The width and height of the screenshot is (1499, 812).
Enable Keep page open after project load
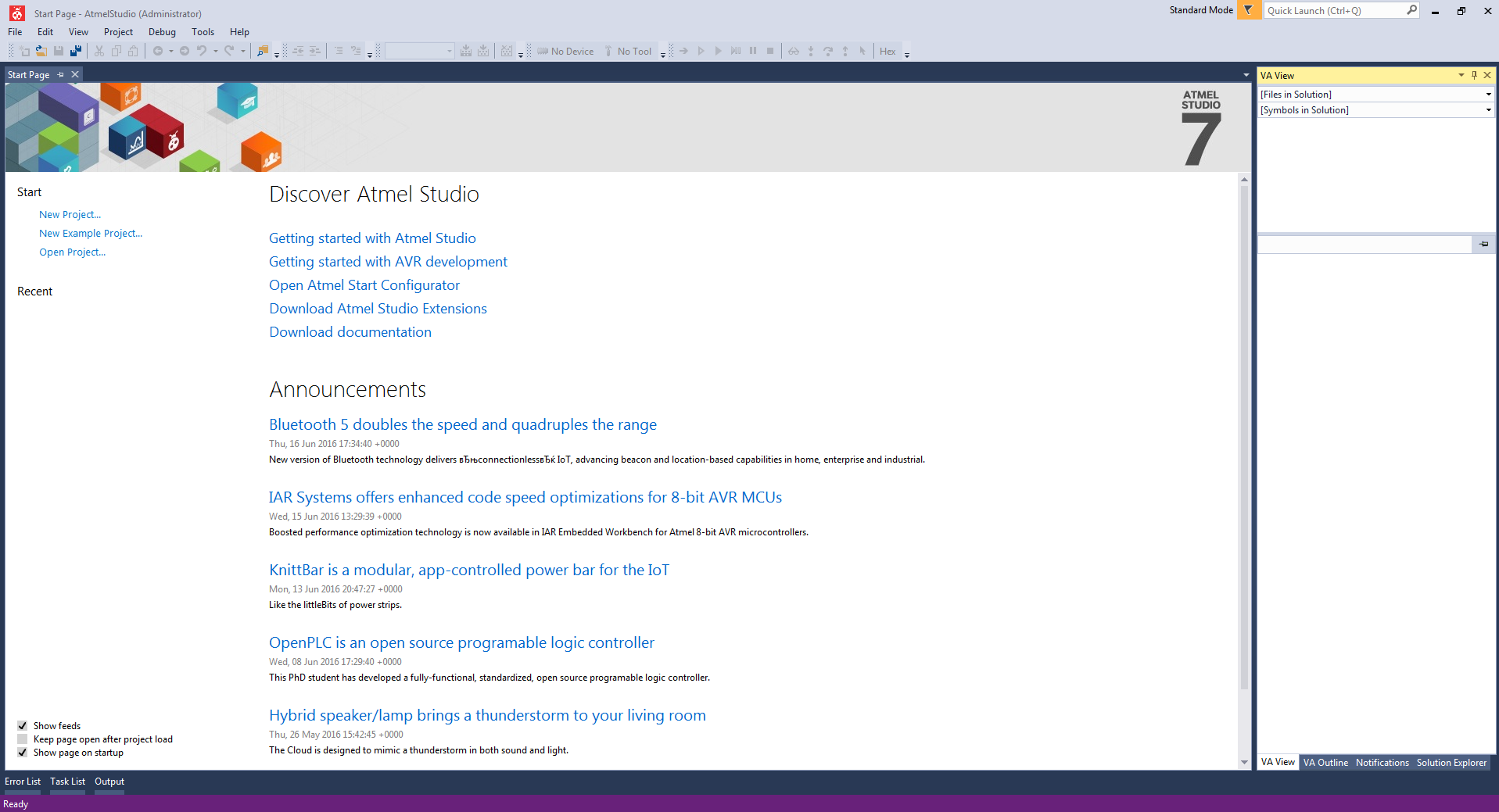coord(22,739)
